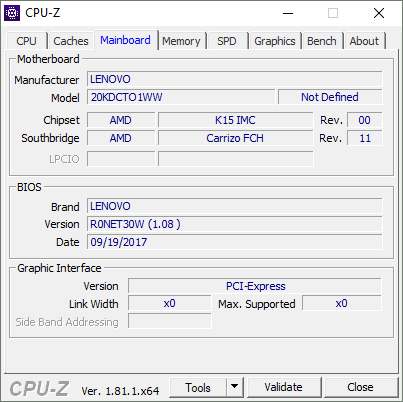The image size is (403, 402).
Task: Go to the SPD tab
Action: pos(227,41)
